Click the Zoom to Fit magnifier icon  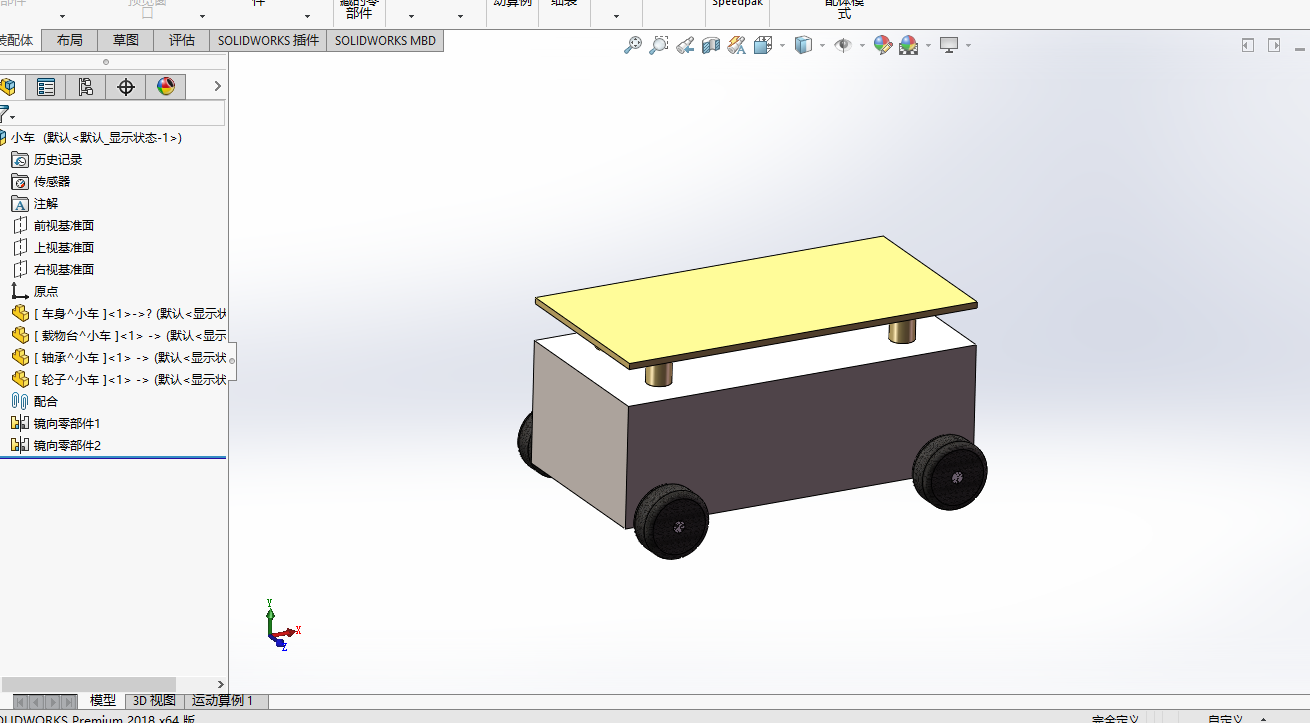coord(632,45)
